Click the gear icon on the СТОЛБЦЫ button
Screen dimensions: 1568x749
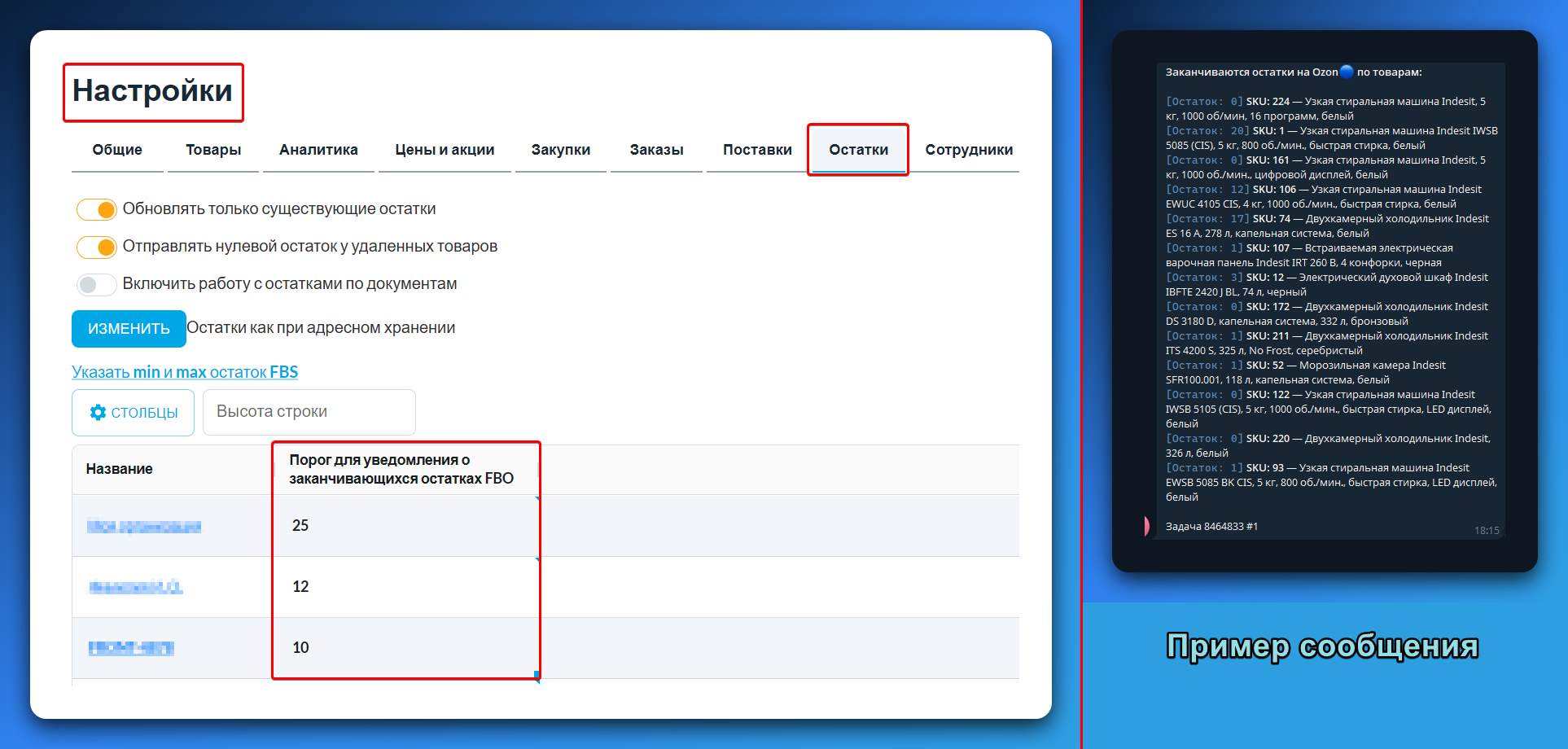coord(98,413)
